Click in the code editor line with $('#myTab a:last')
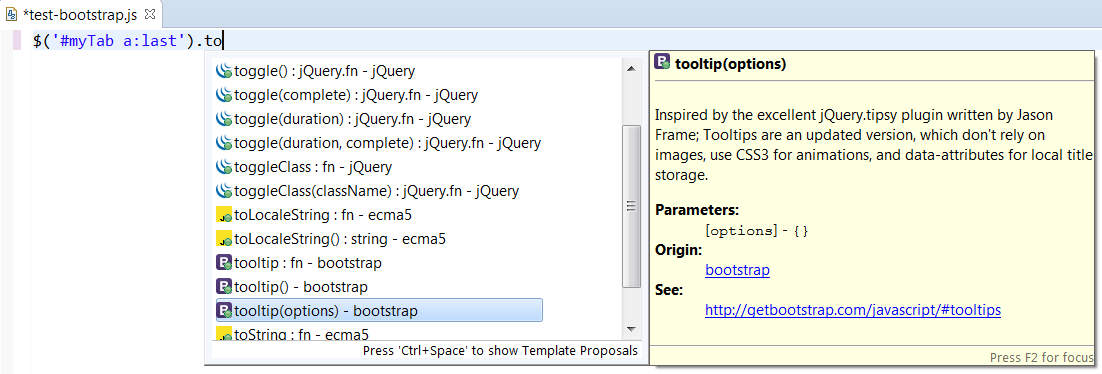 click(x=128, y=41)
